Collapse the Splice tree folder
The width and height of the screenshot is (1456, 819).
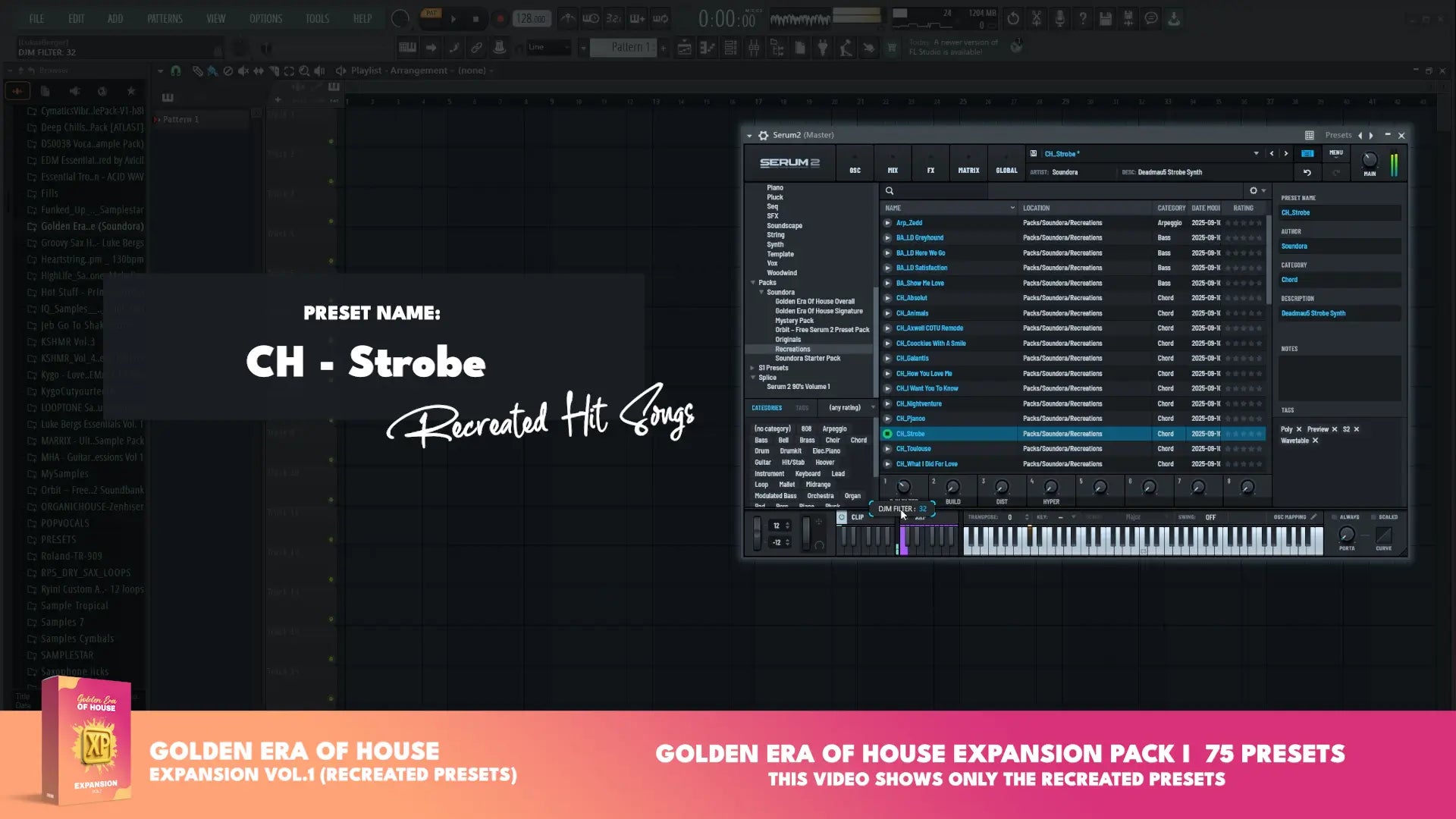pyautogui.click(x=753, y=377)
